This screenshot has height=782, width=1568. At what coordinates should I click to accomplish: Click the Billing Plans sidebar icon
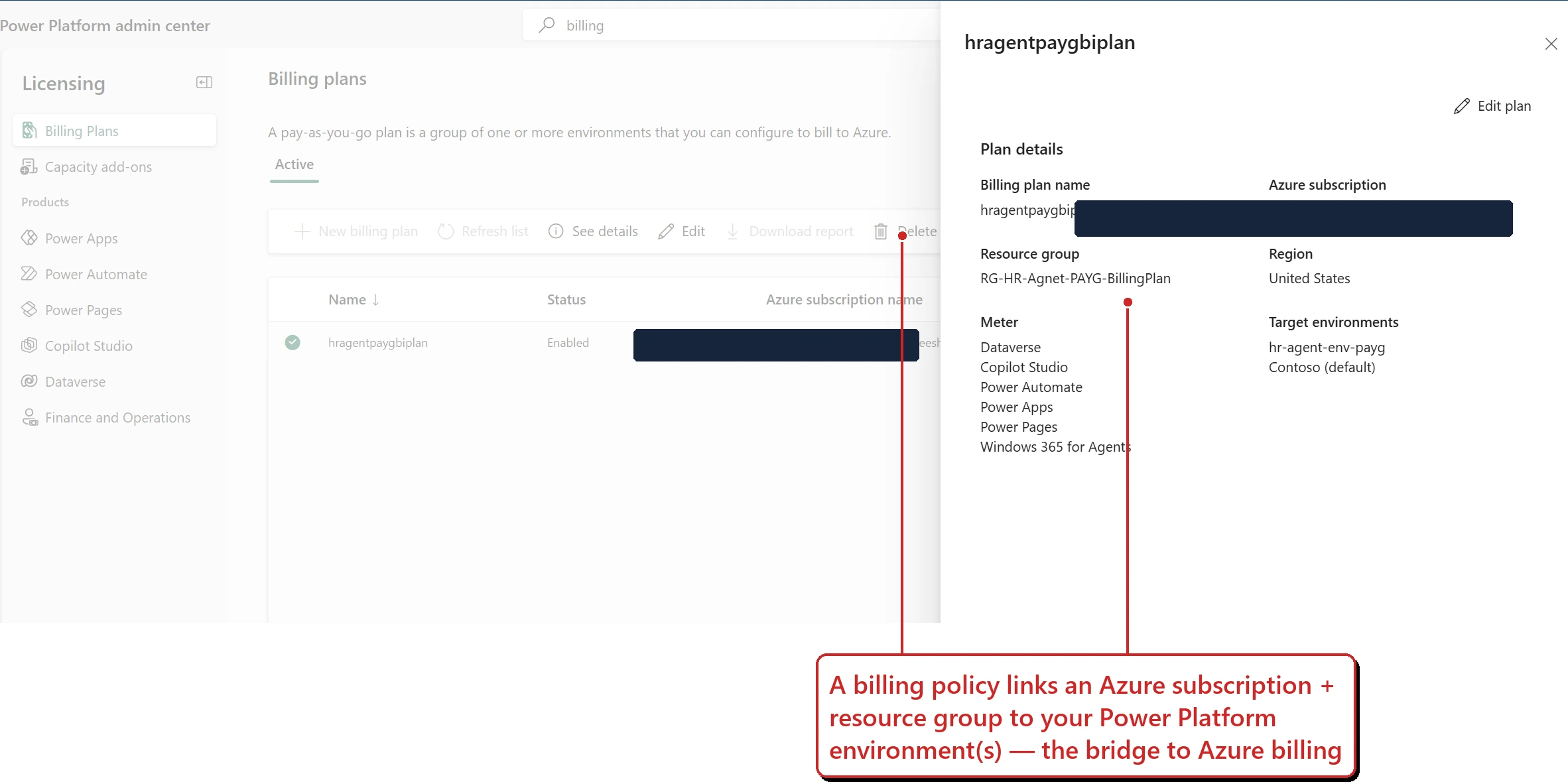(29, 131)
